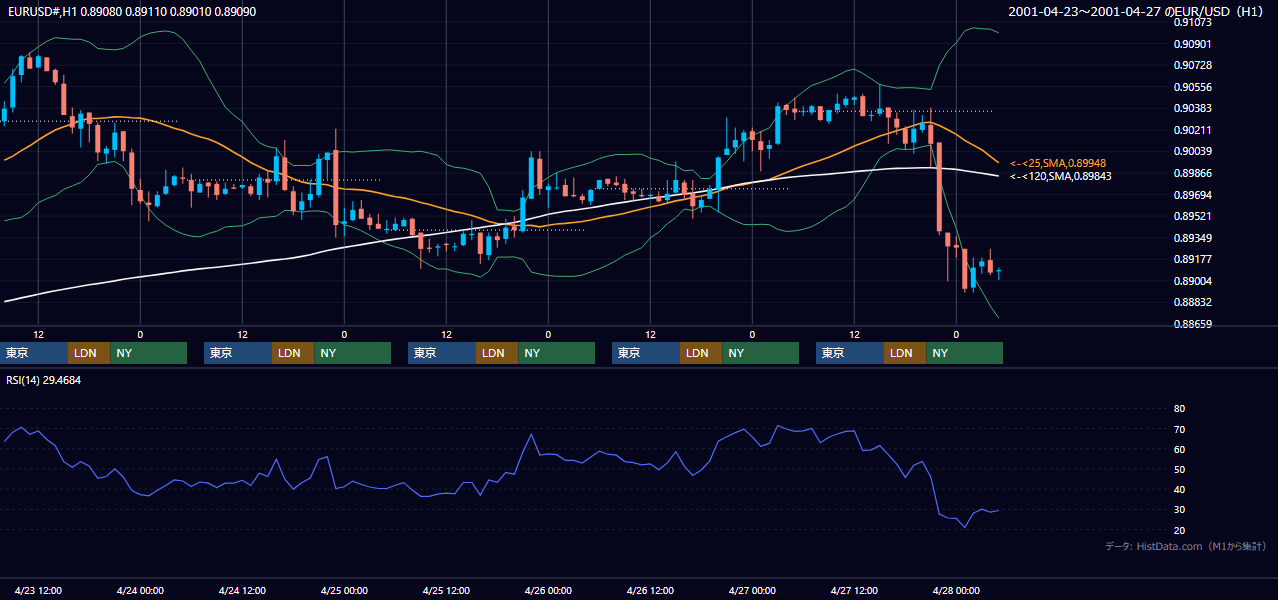
Task: Click price axis value 0.90211
Action: pyautogui.click(x=1192, y=130)
